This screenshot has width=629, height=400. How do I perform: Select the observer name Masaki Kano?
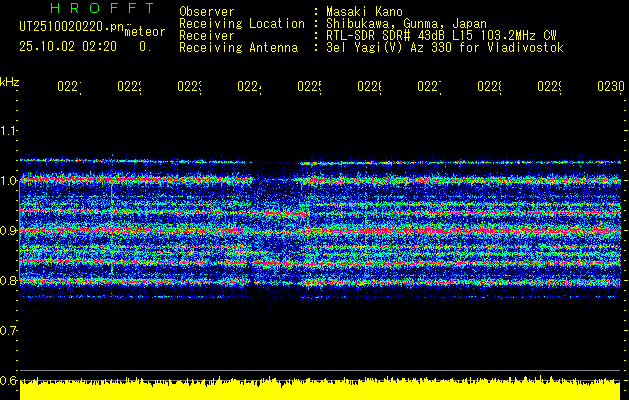coord(364,12)
